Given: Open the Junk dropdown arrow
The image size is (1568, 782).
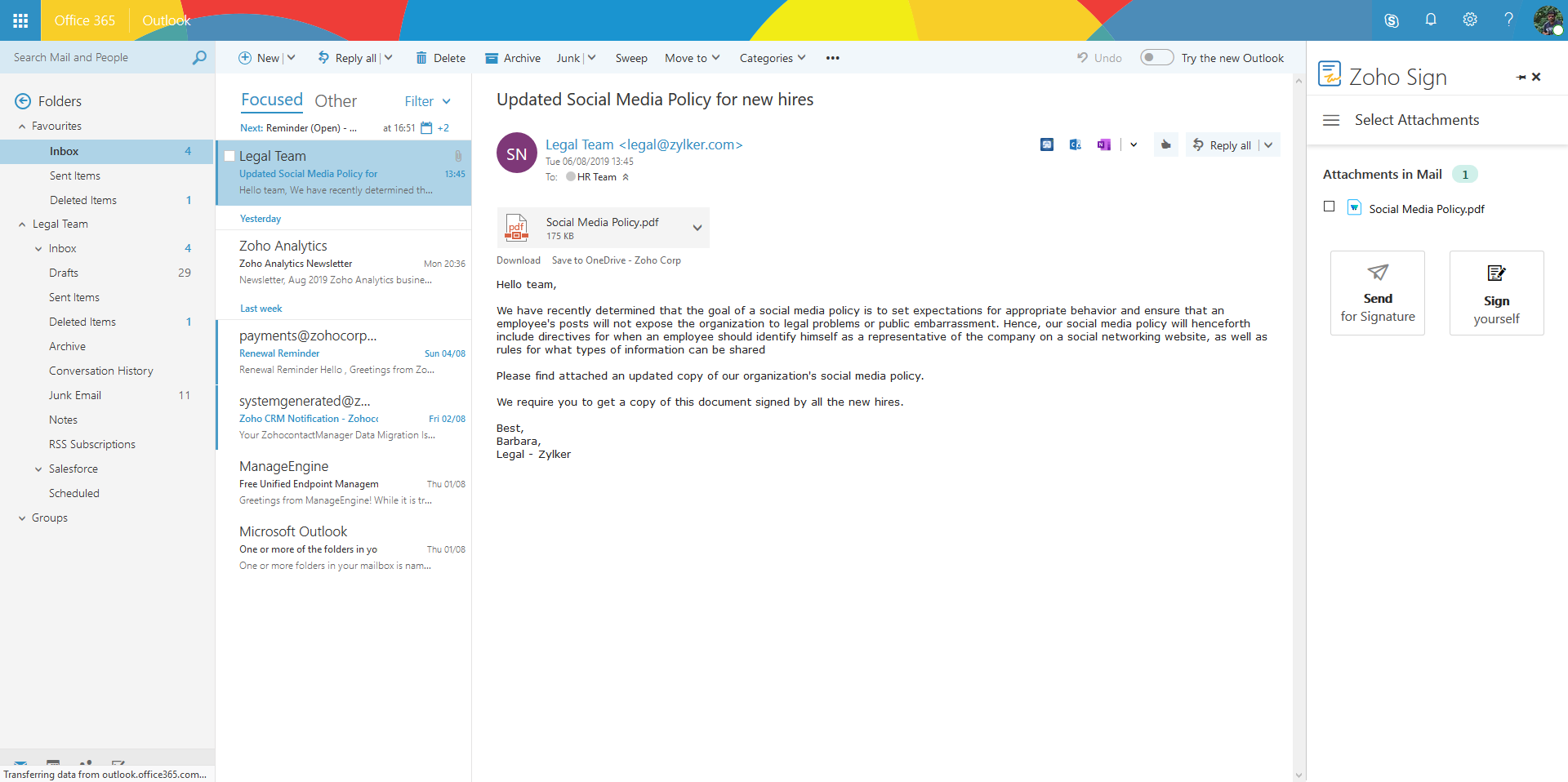Looking at the screenshot, I should tap(591, 57).
